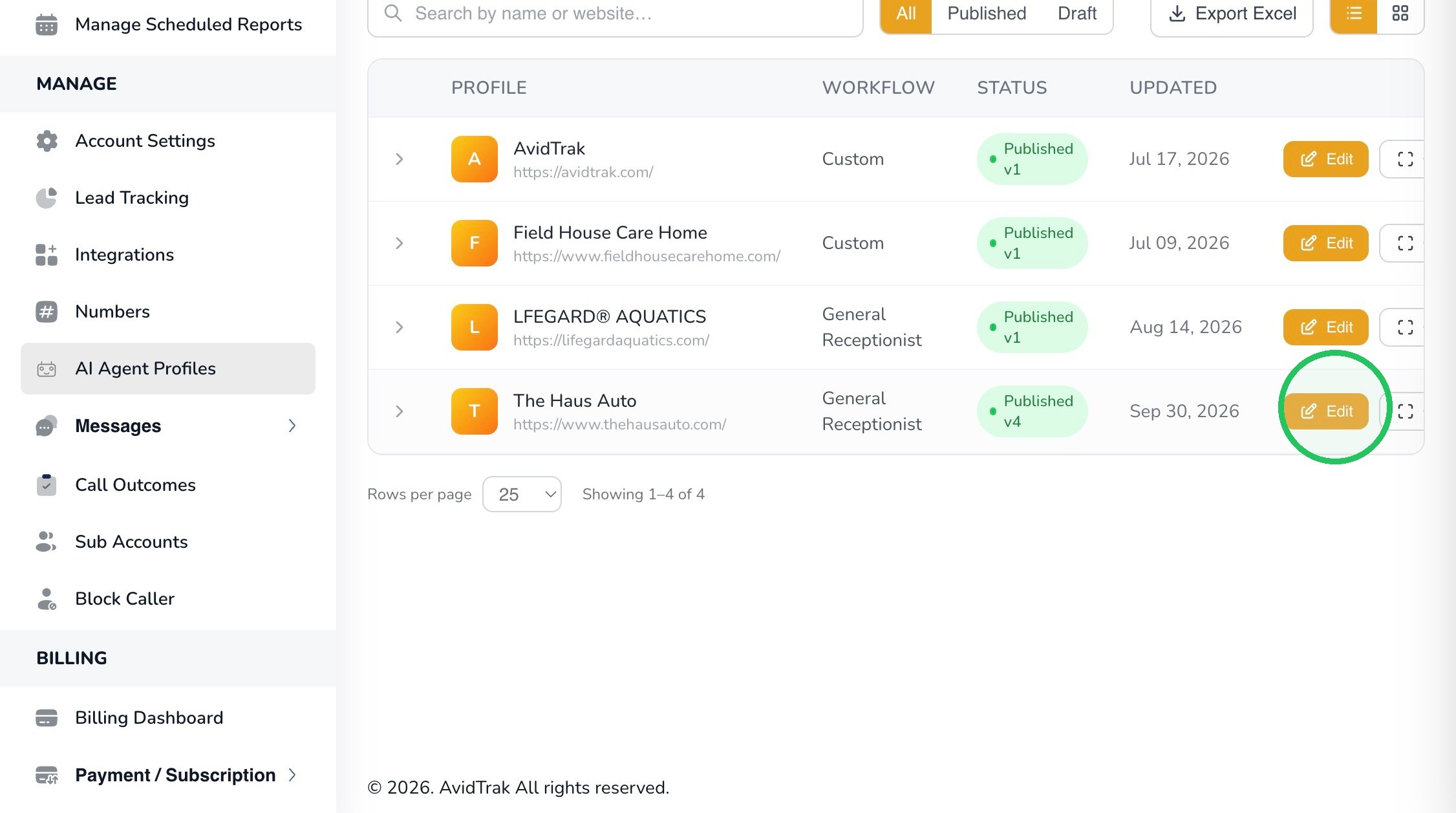Viewport: 1456px width, 813px height.
Task: Click the Integrations grid-plus icon
Action: [x=47, y=255]
